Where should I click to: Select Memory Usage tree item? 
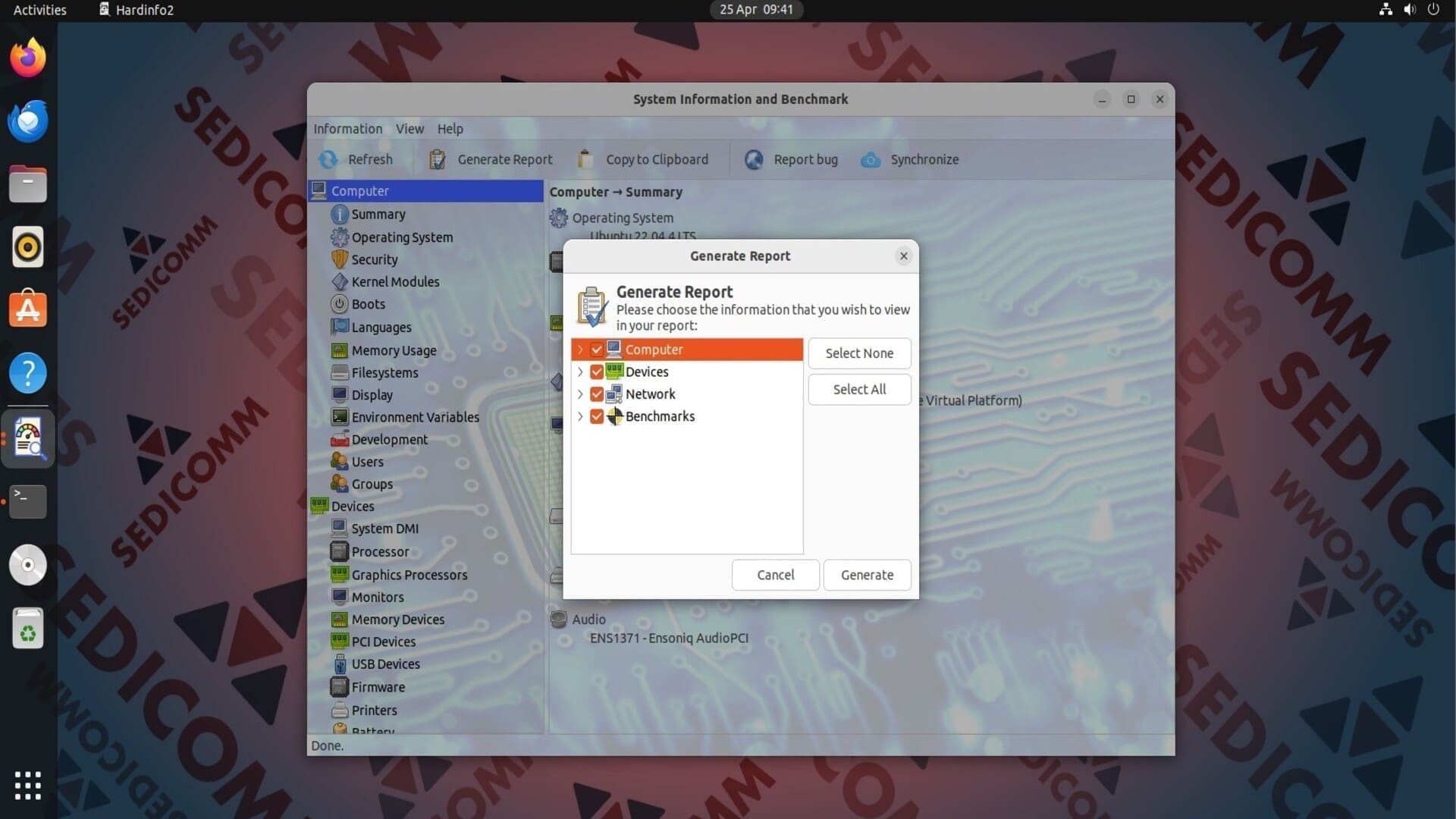[394, 350]
